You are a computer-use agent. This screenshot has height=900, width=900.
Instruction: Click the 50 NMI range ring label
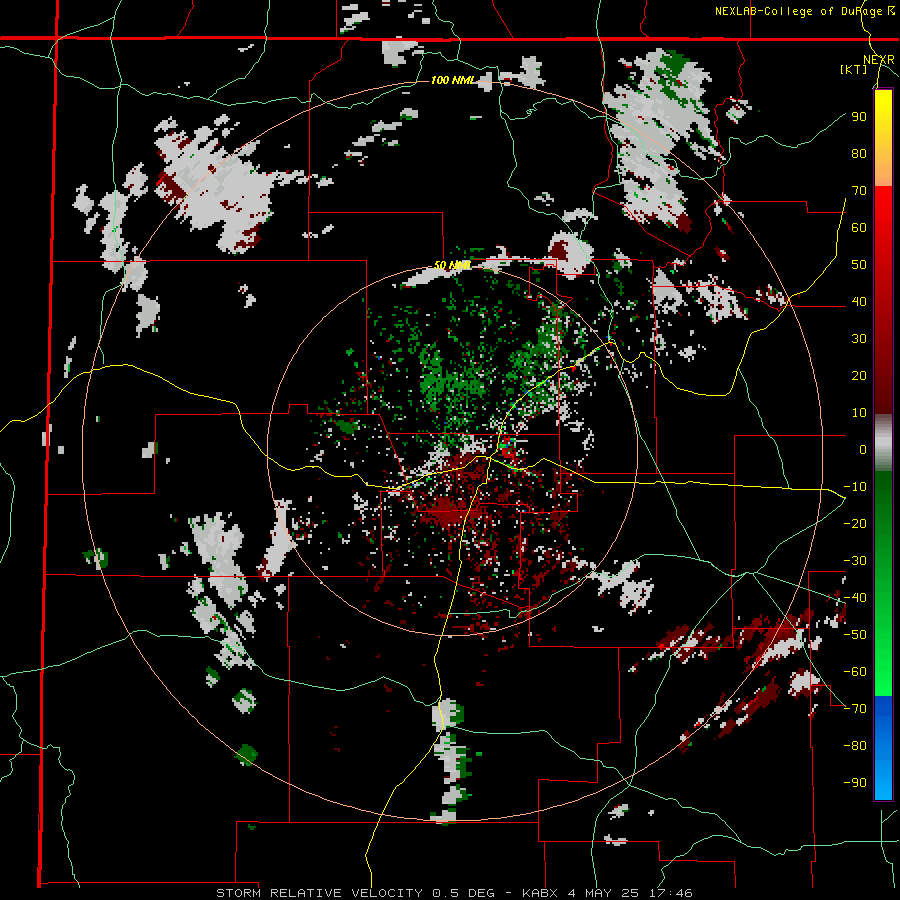(452, 265)
